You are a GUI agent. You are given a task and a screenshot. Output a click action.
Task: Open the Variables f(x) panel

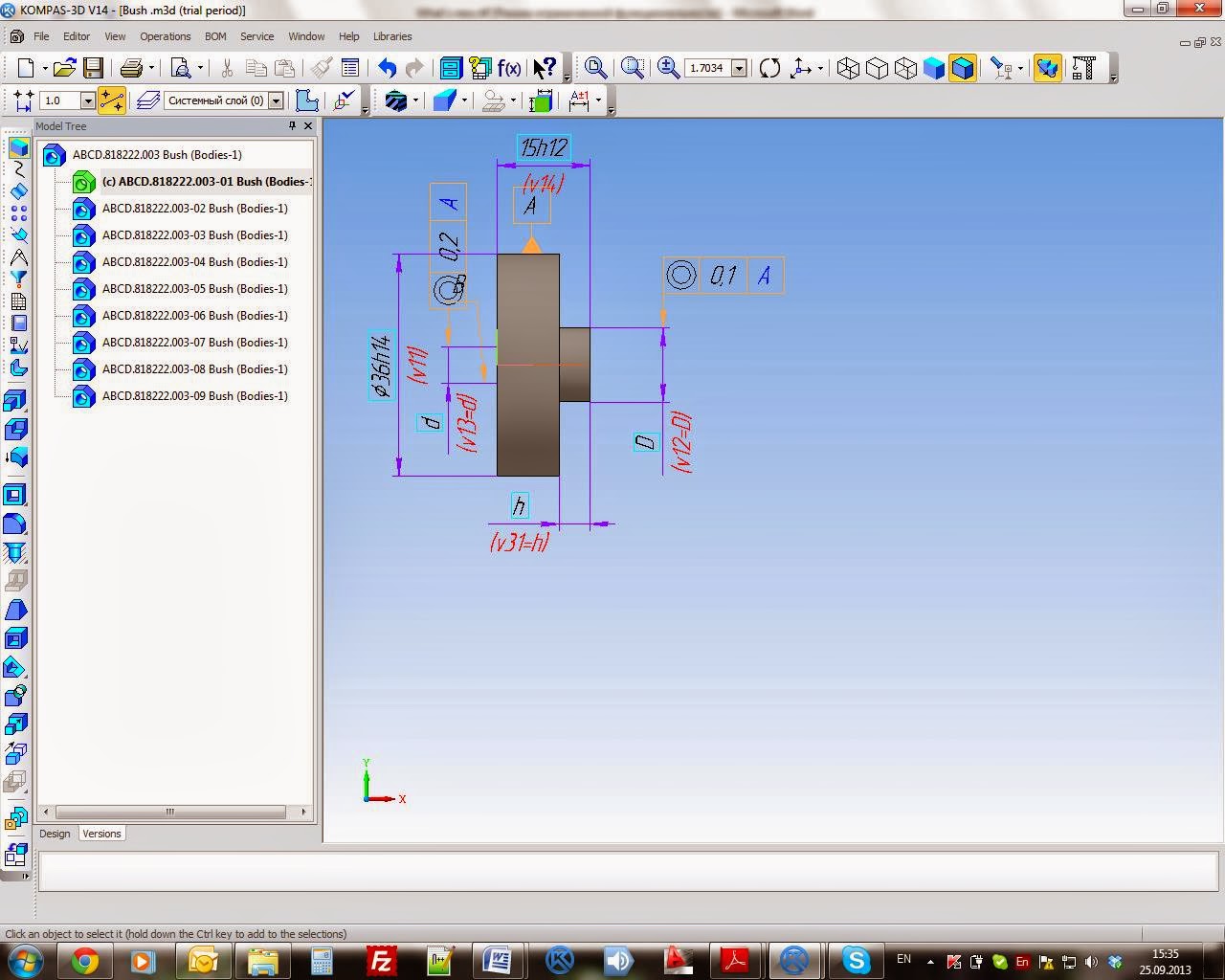[509, 68]
